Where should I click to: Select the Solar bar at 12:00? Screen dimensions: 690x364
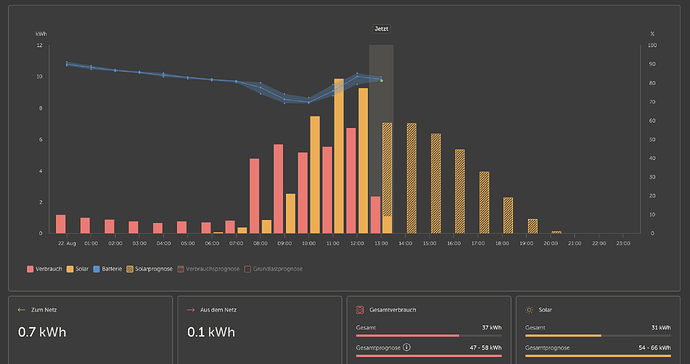pyautogui.click(x=363, y=161)
